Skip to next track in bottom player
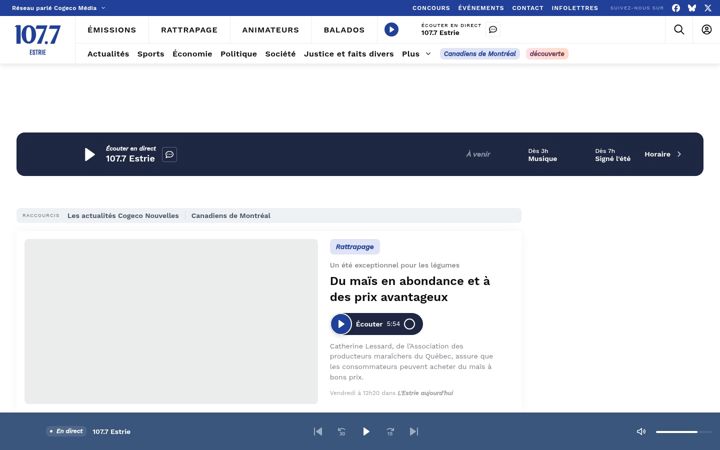 coord(414,432)
